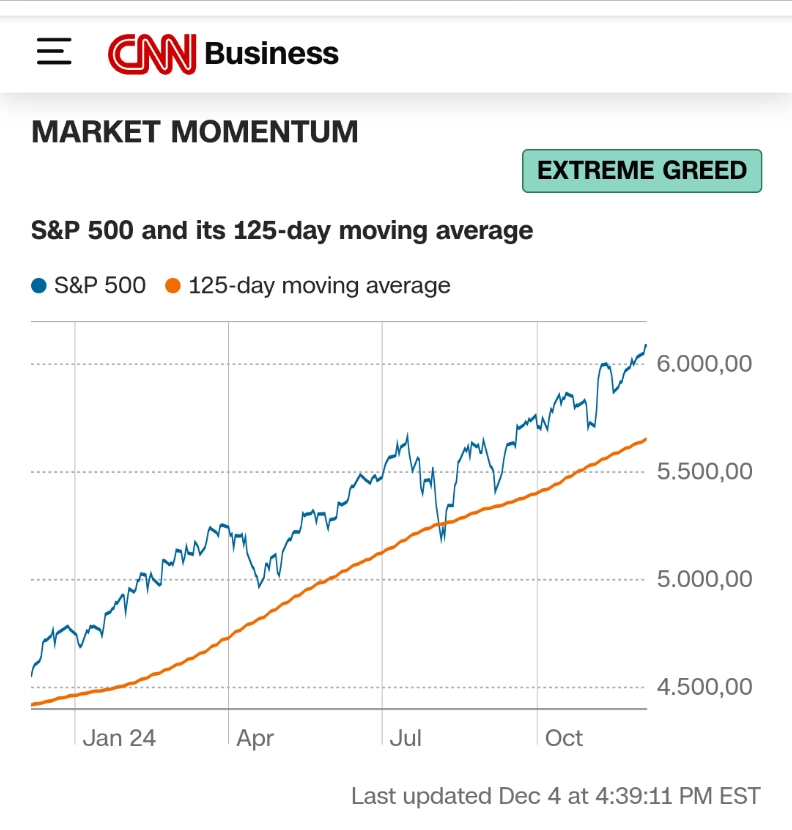Screen dimensions: 792x830
Task: Click the chart title about 125-day moving average
Action: click(282, 231)
